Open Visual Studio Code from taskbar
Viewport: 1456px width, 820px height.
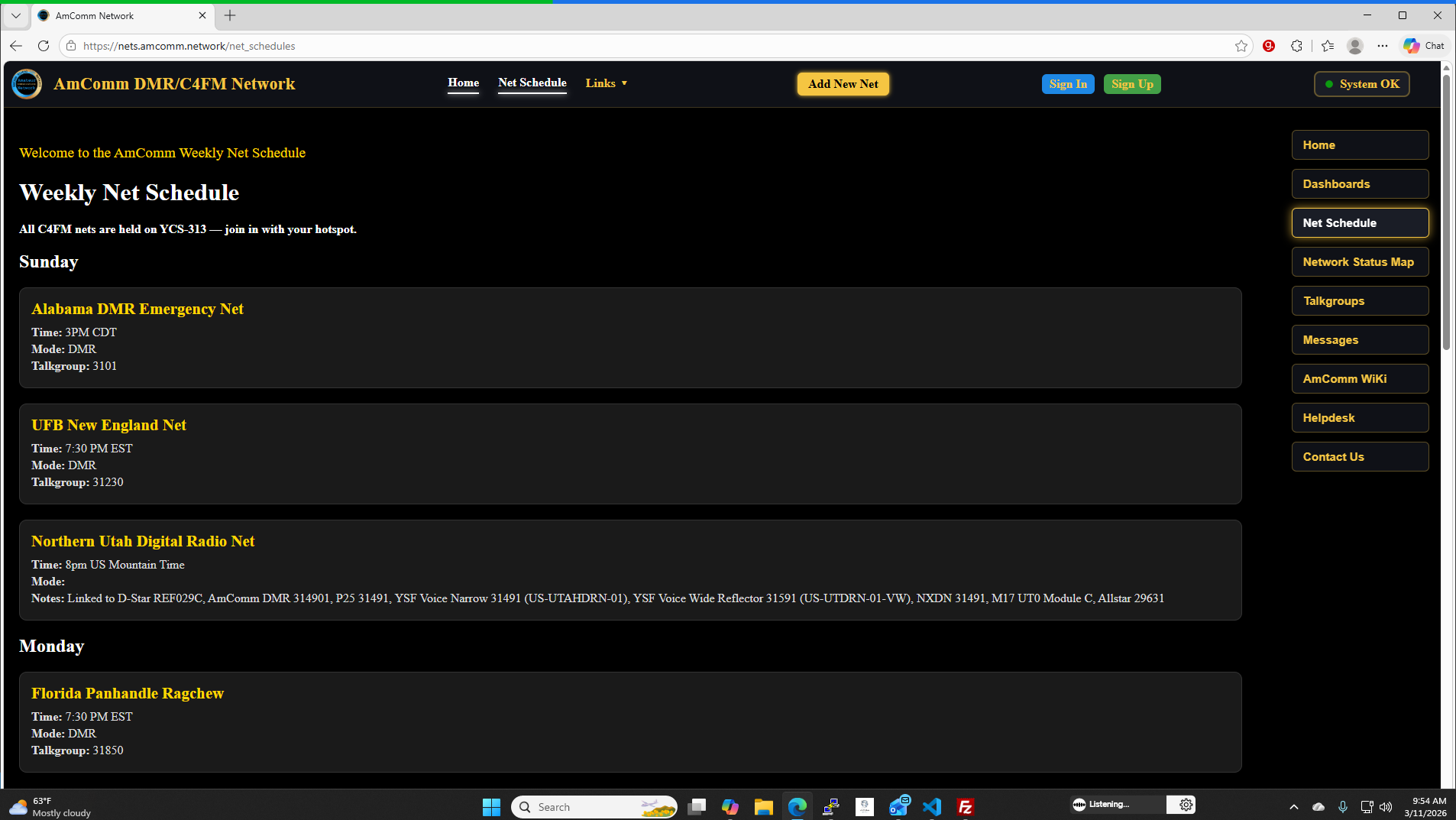click(x=932, y=807)
